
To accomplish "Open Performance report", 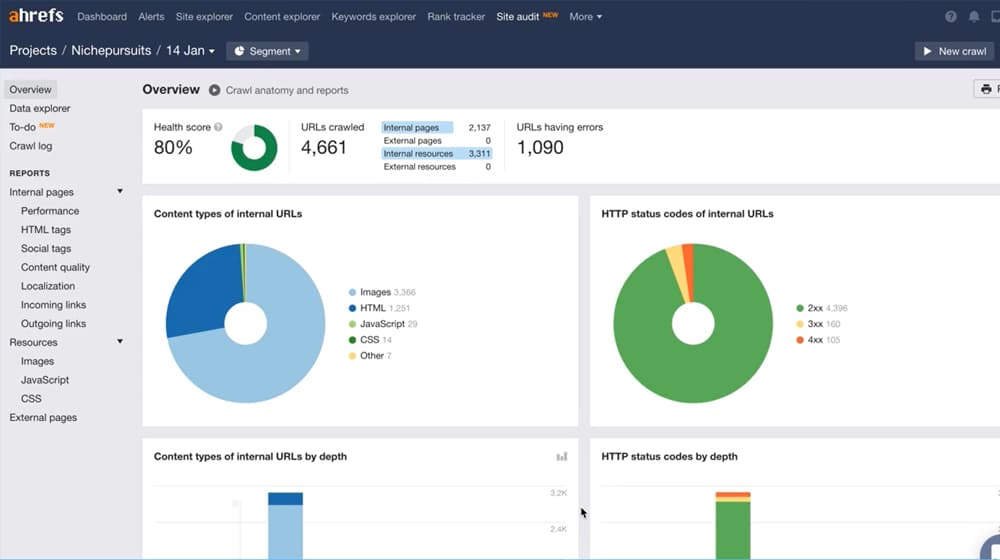I will pyautogui.click(x=50, y=210).
